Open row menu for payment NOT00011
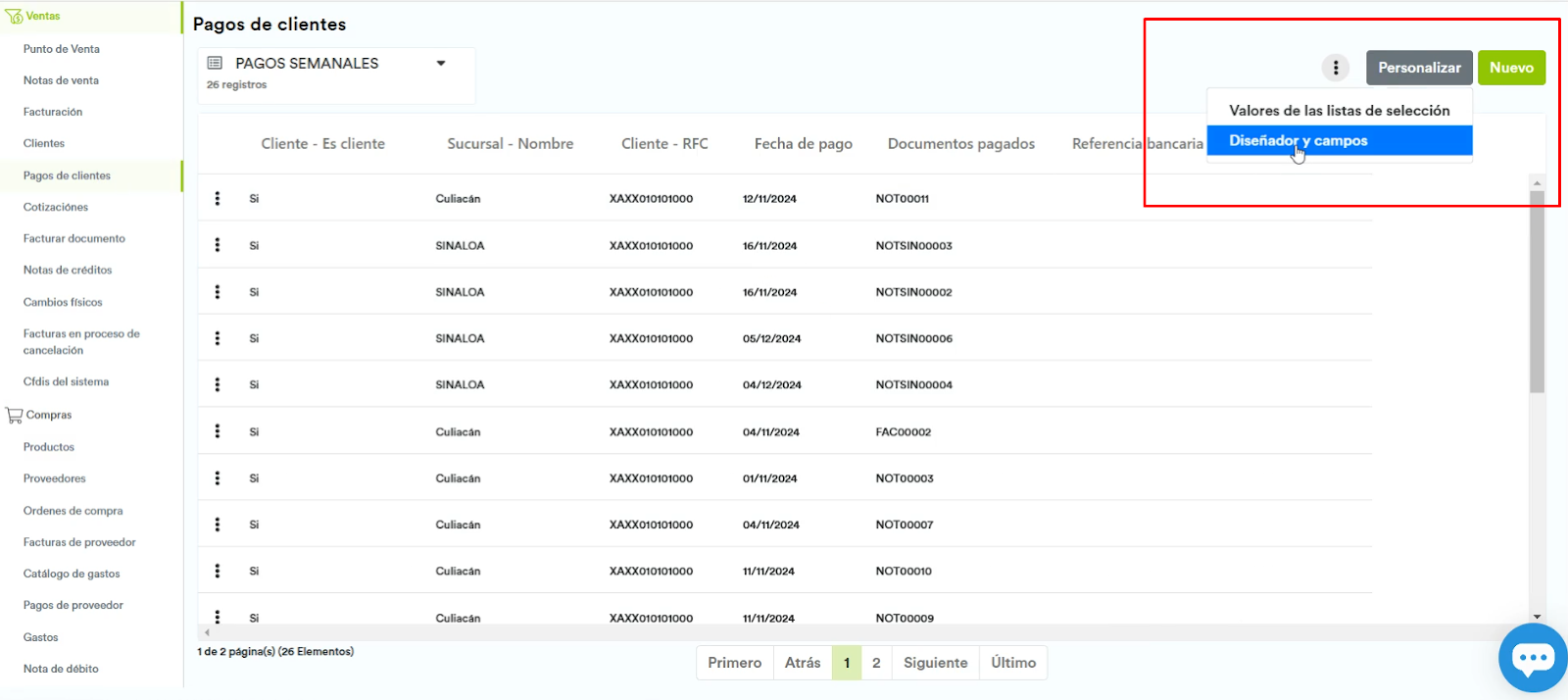 [218, 199]
